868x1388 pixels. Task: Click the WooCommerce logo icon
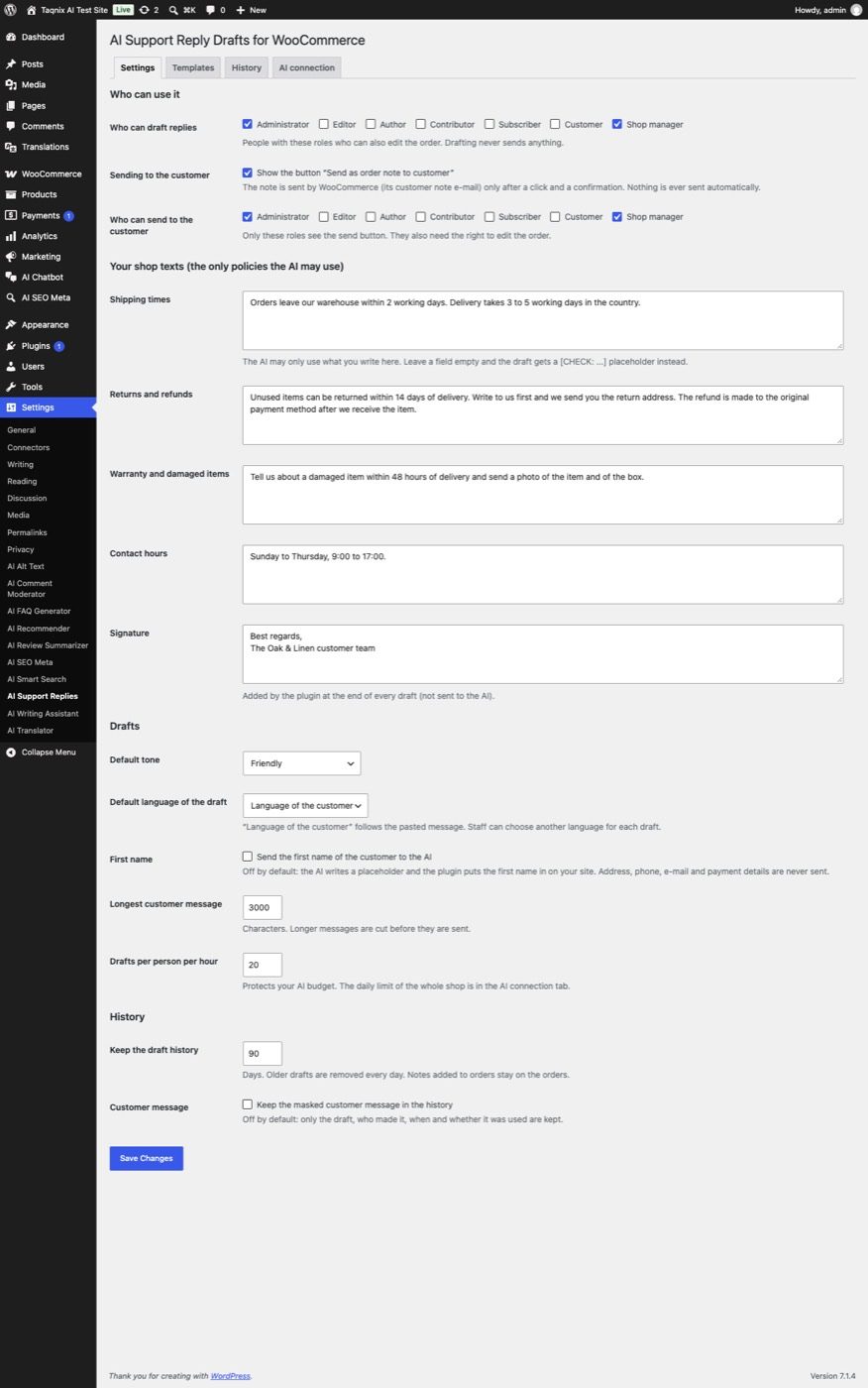click(x=11, y=174)
